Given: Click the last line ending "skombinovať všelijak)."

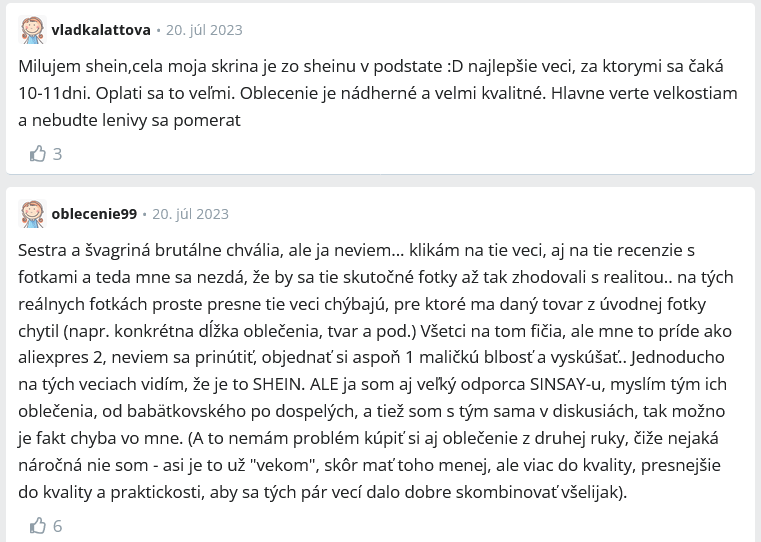Looking at the screenshot, I should pos(323,493).
